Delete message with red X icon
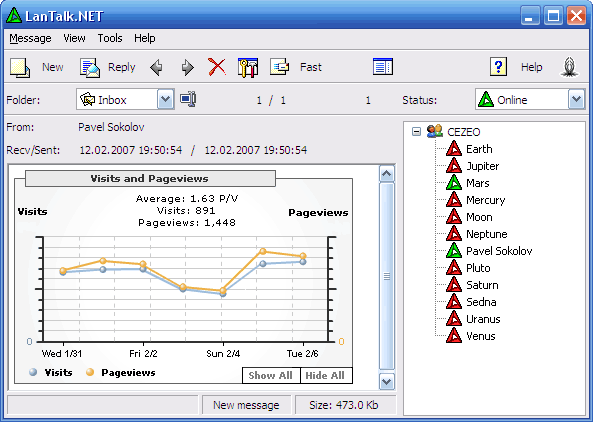The height and width of the screenshot is (422, 593). click(x=217, y=67)
